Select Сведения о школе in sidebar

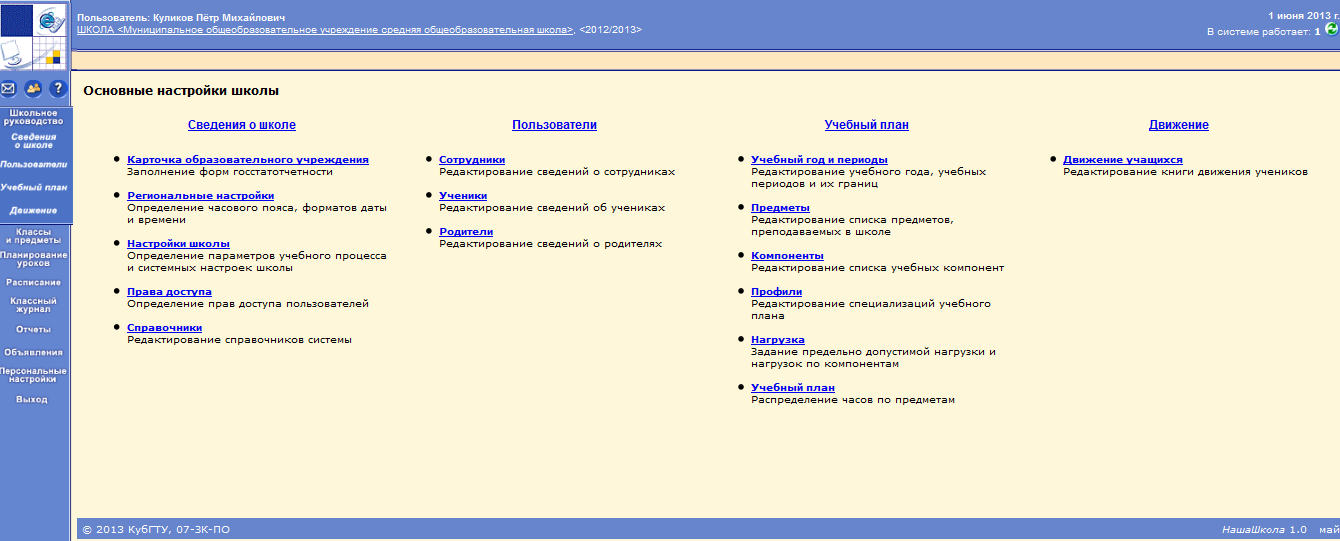coord(34,141)
